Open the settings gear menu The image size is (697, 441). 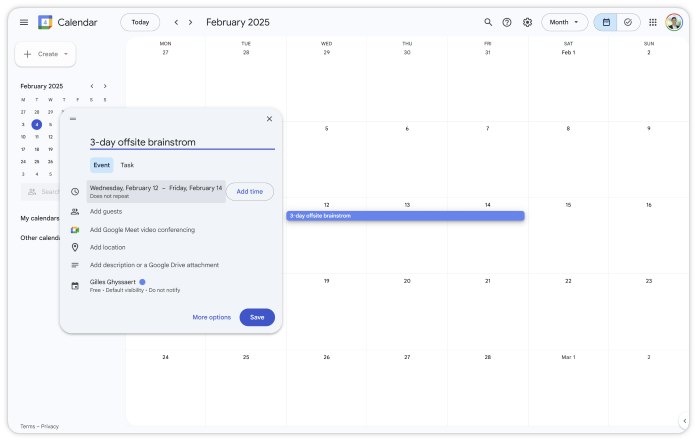[527, 22]
